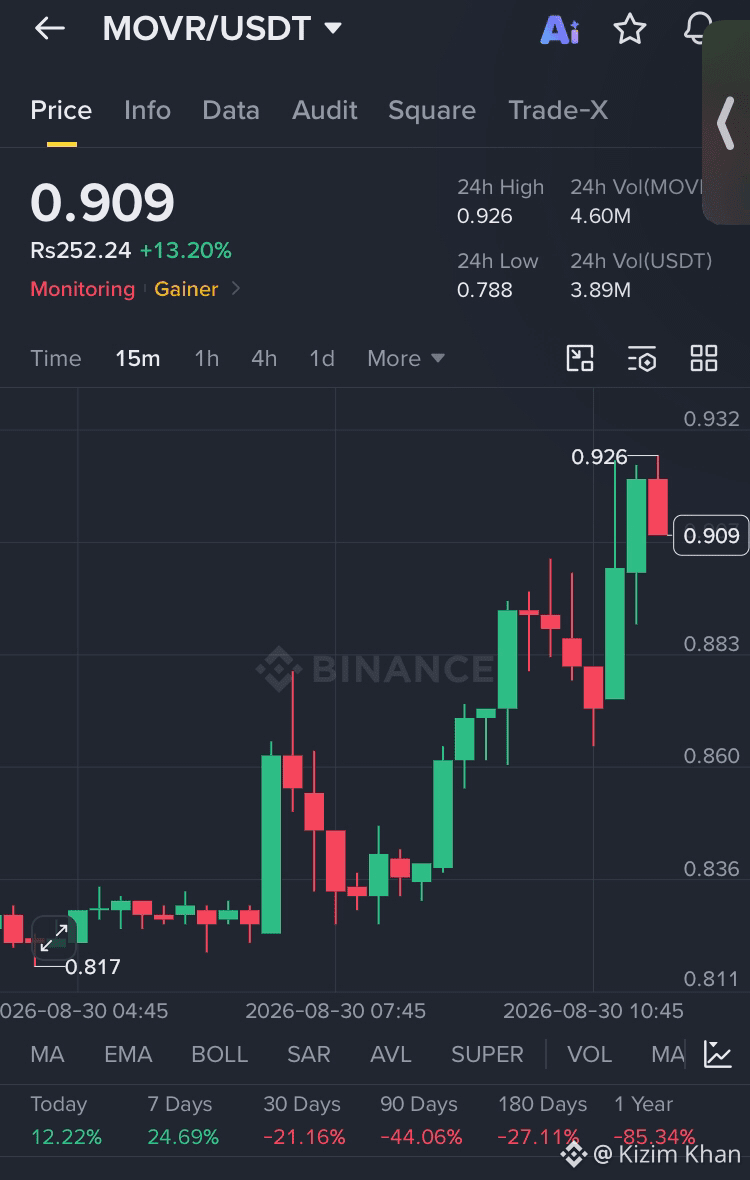
Task: Select the 4h chart interval
Action: pos(264,358)
